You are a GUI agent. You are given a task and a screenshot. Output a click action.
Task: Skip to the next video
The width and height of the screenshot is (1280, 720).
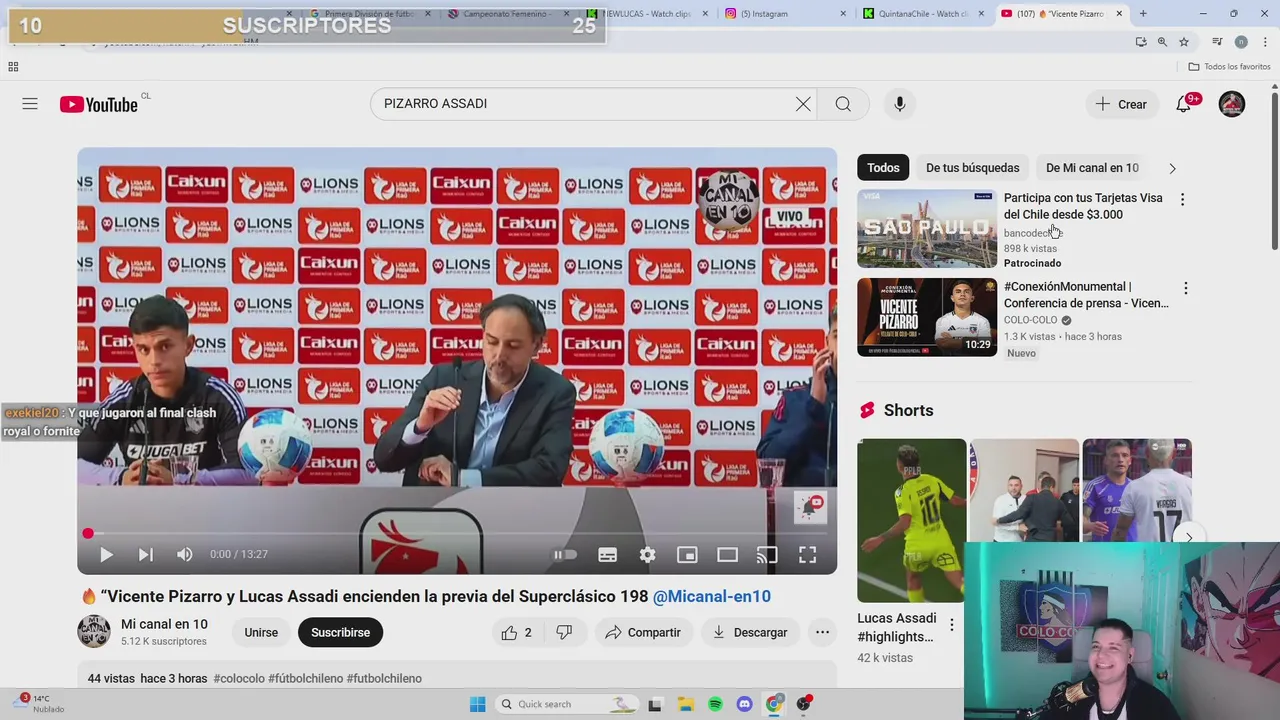pyautogui.click(x=145, y=554)
